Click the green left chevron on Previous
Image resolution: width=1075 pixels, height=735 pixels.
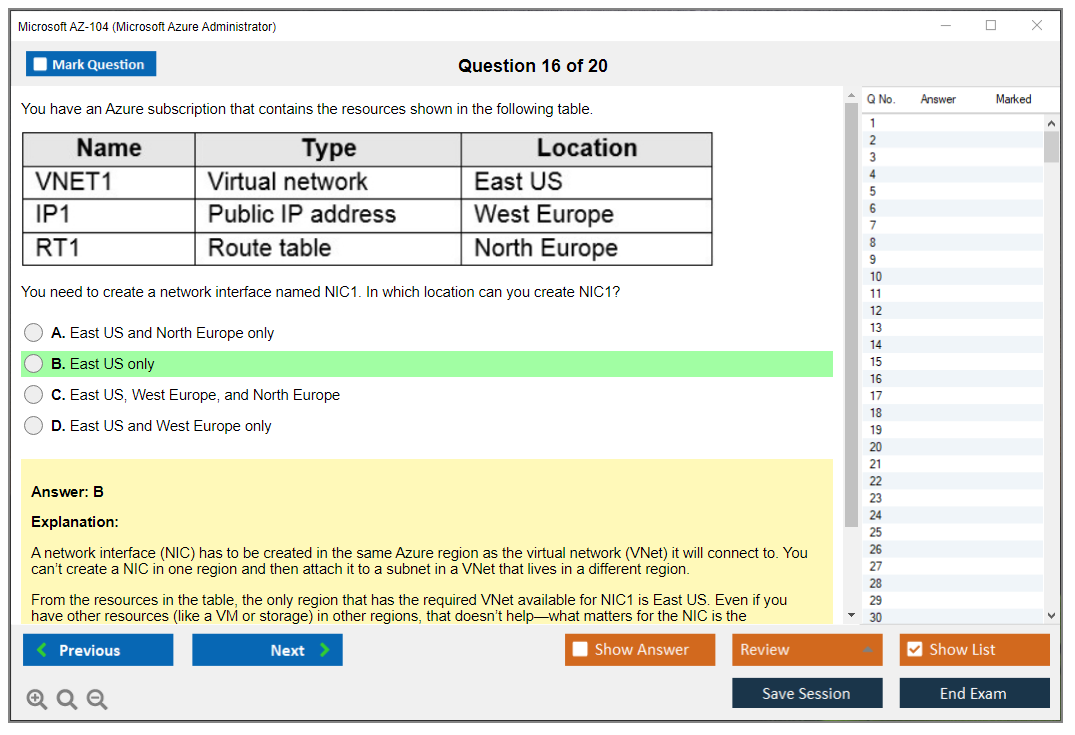[44, 649]
